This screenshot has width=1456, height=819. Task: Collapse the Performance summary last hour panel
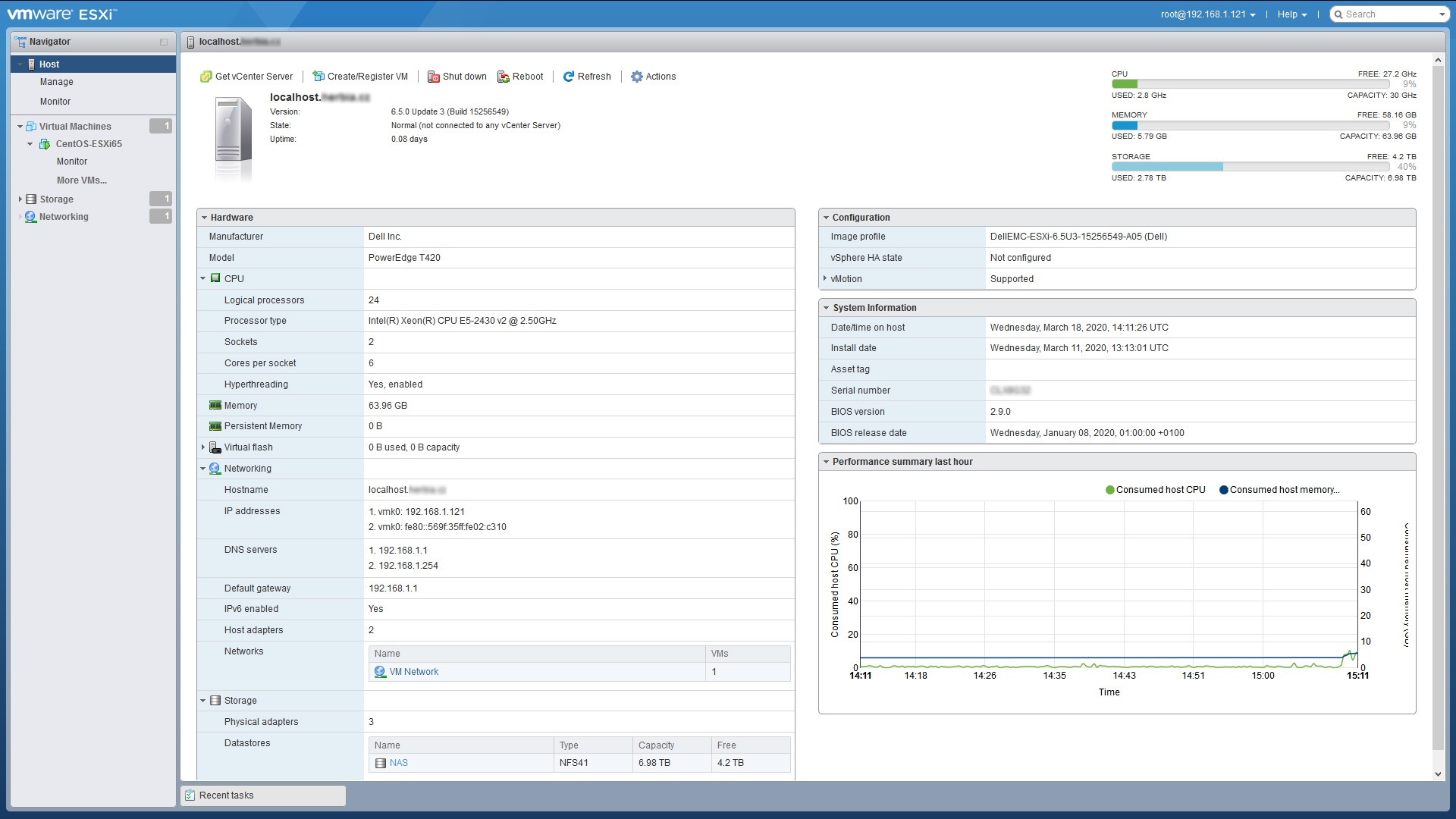point(827,462)
